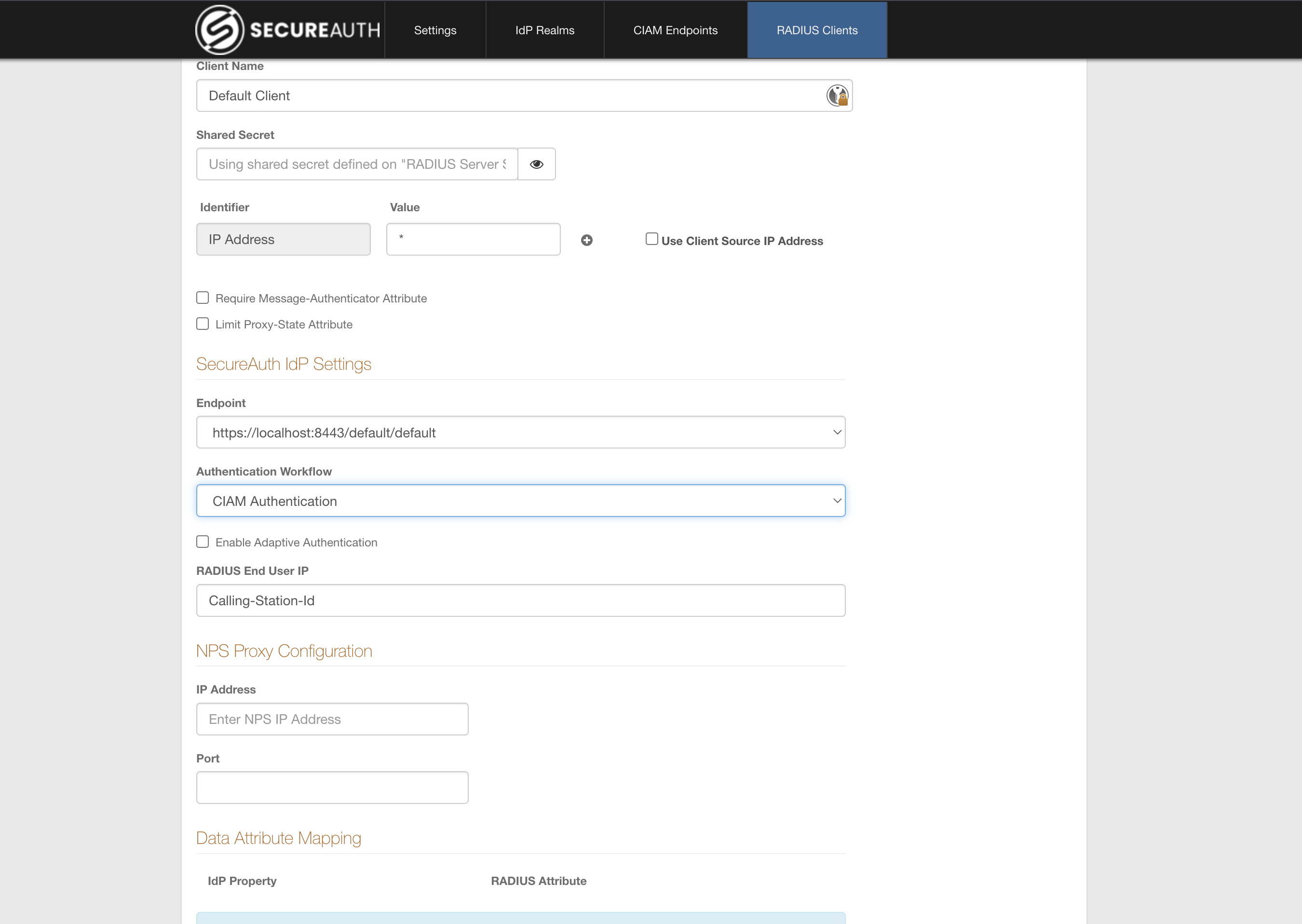The width and height of the screenshot is (1302, 924).
Task: Click the IdP Property column header
Action: [242, 881]
